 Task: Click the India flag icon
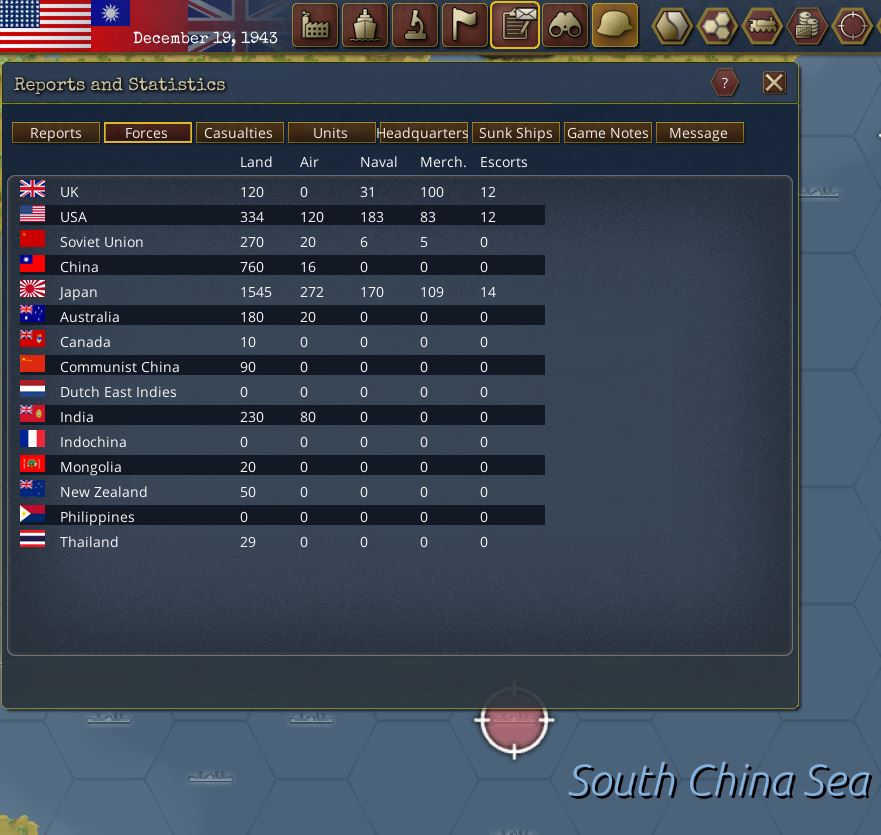33,414
